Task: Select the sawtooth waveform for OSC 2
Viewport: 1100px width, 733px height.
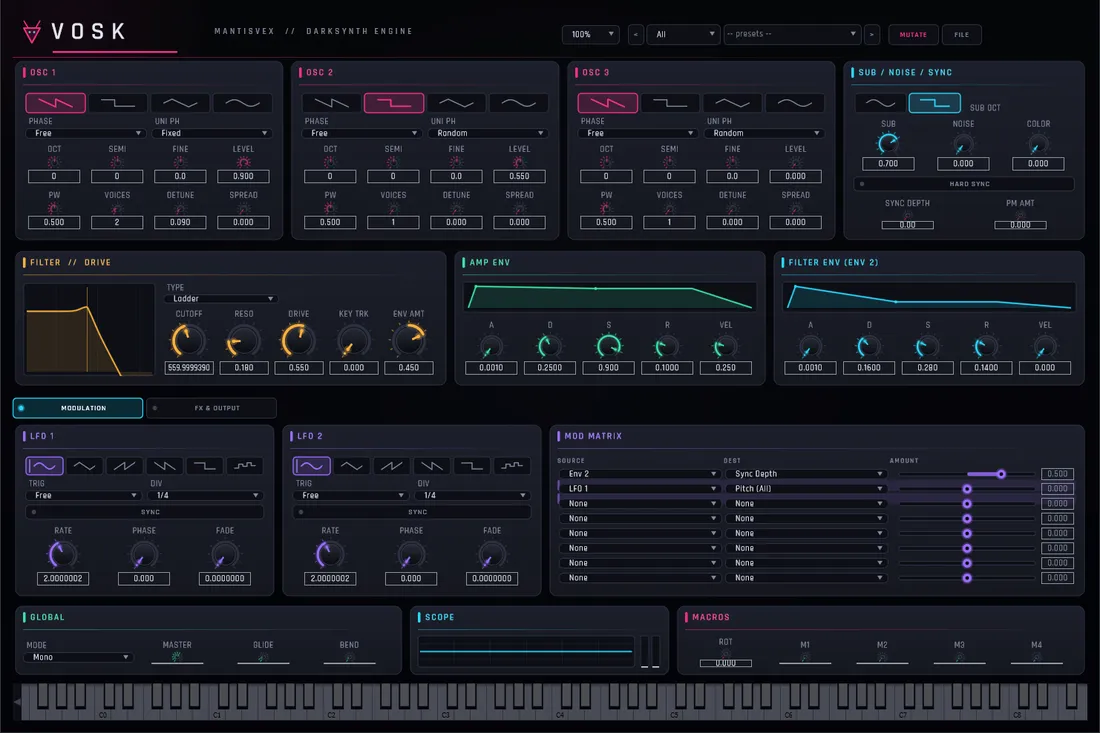Action: (x=331, y=103)
